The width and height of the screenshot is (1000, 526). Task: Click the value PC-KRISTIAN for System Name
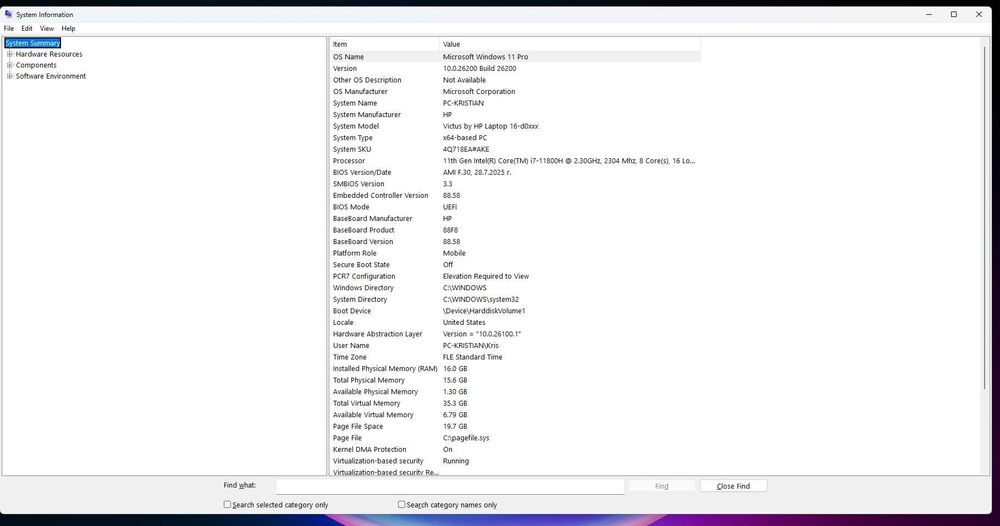pos(463,103)
